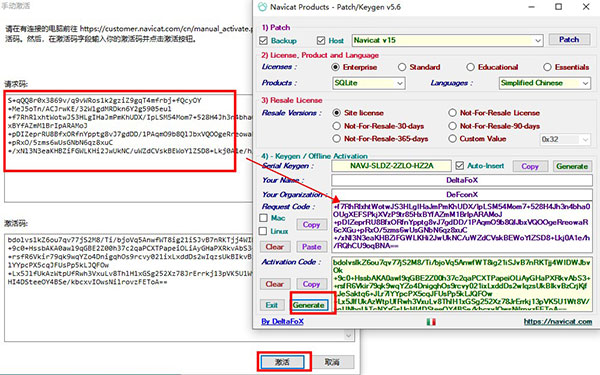Select the Custom Value radio
The height and width of the screenshot is (375, 600).
452,139
